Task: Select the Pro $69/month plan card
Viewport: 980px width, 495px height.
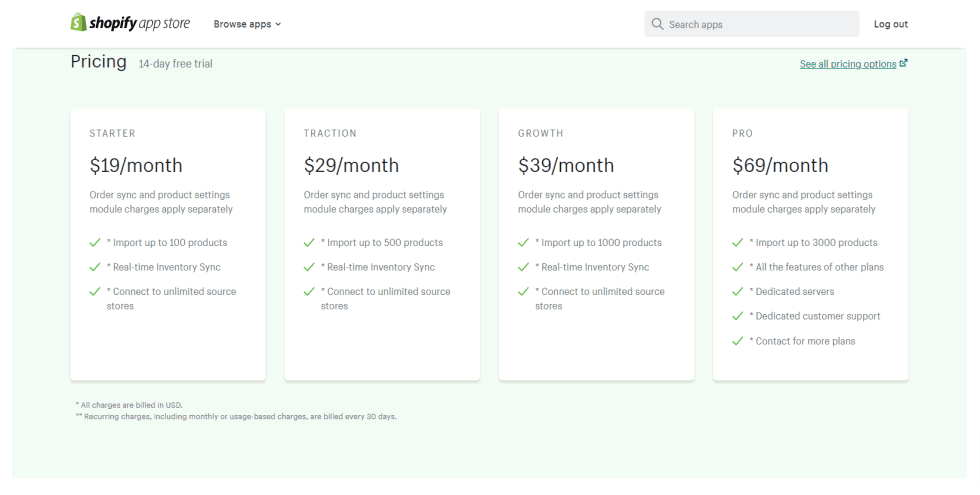Action: [x=811, y=244]
